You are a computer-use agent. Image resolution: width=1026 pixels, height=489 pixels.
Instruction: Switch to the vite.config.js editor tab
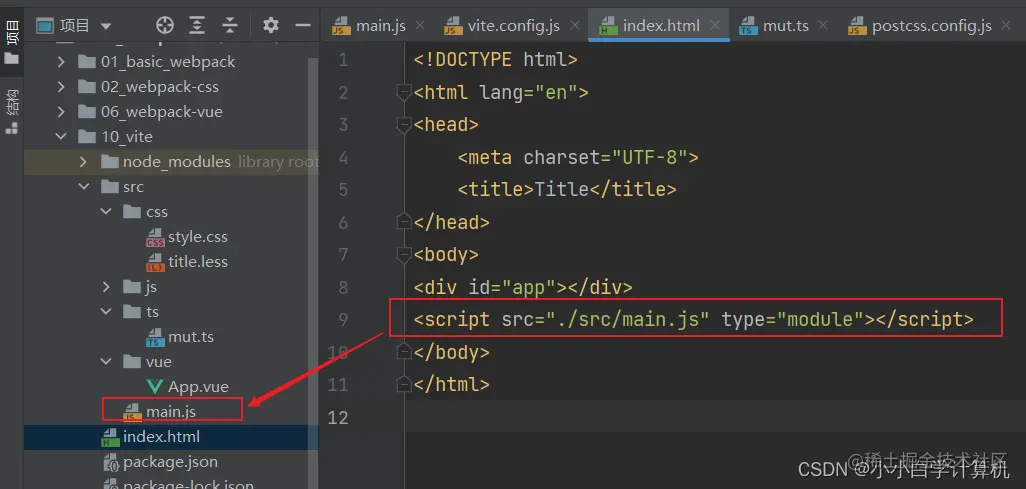514,26
